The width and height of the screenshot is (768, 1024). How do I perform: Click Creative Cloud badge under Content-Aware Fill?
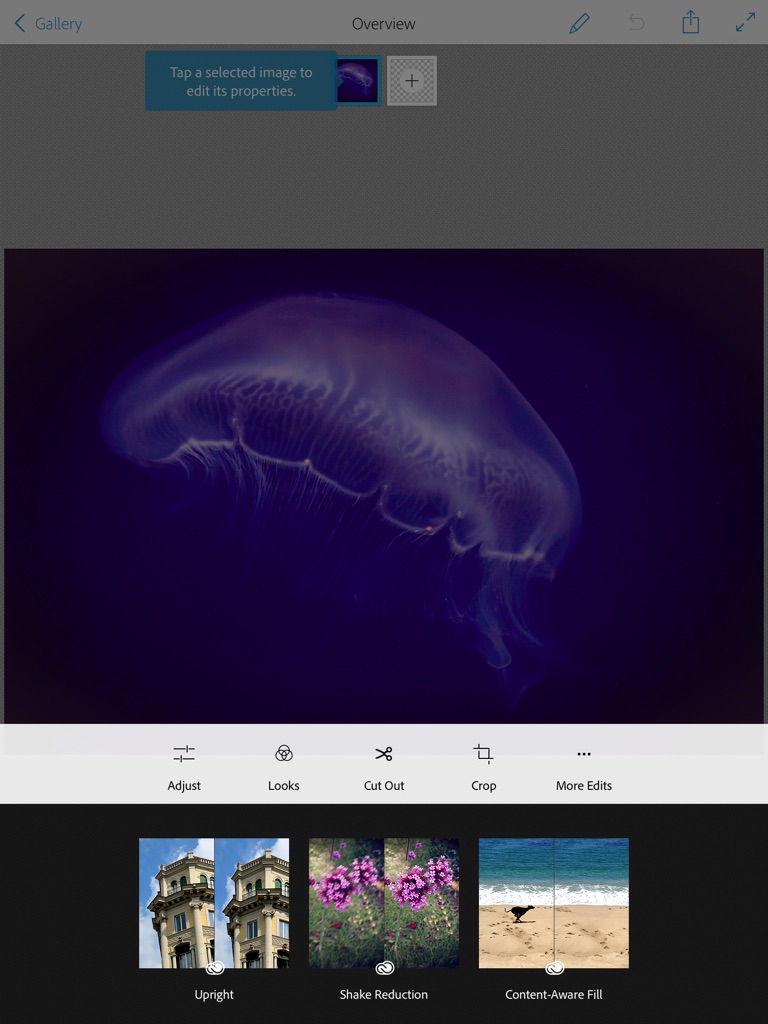point(554,968)
